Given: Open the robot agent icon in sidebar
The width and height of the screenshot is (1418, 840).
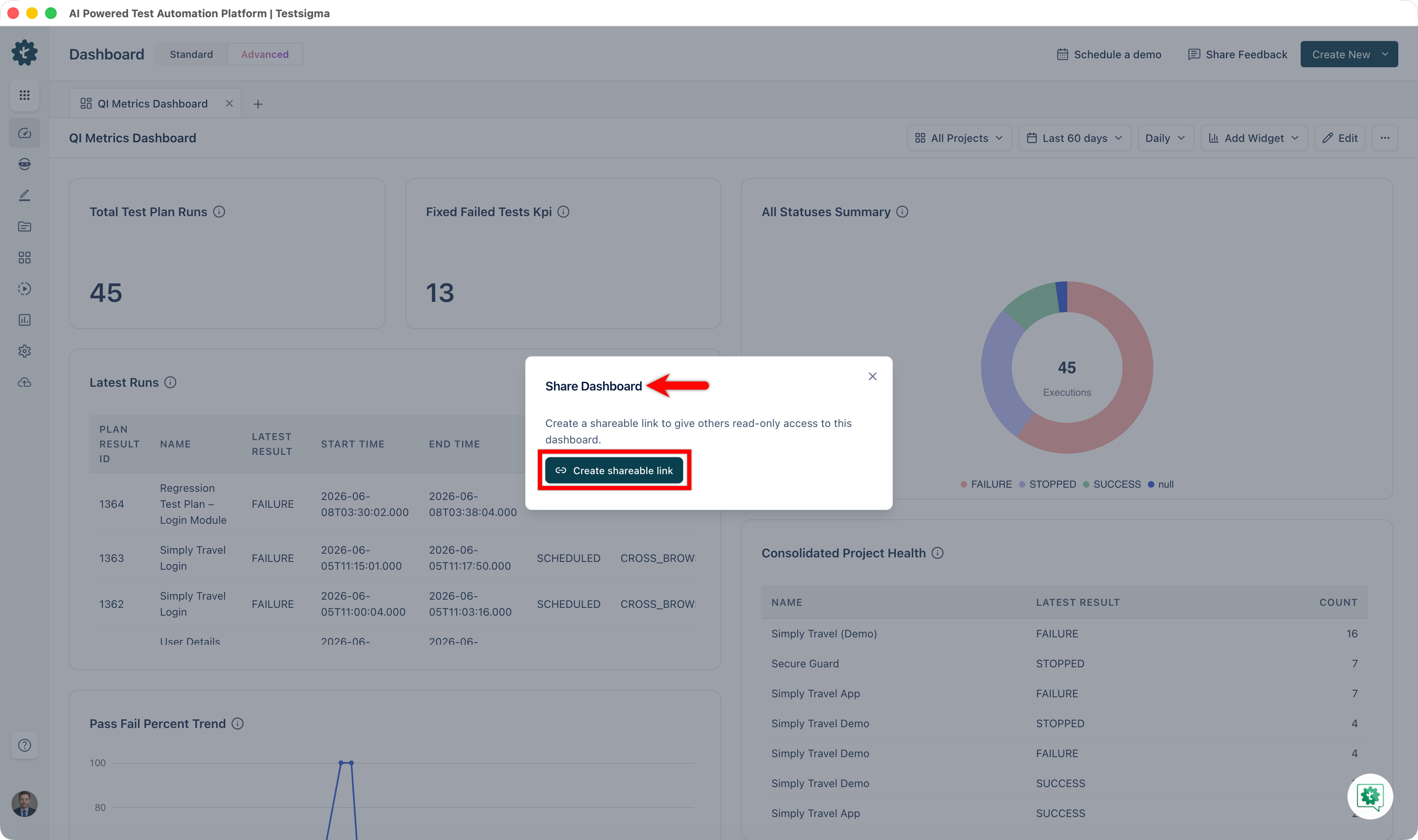Looking at the screenshot, I should [24, 164].
